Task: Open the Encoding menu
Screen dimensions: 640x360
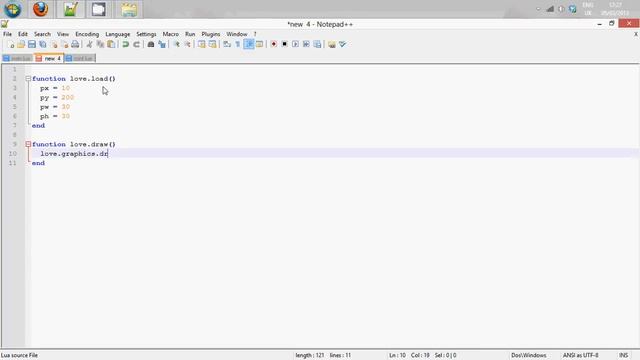Action: click(x=87, y=34)
